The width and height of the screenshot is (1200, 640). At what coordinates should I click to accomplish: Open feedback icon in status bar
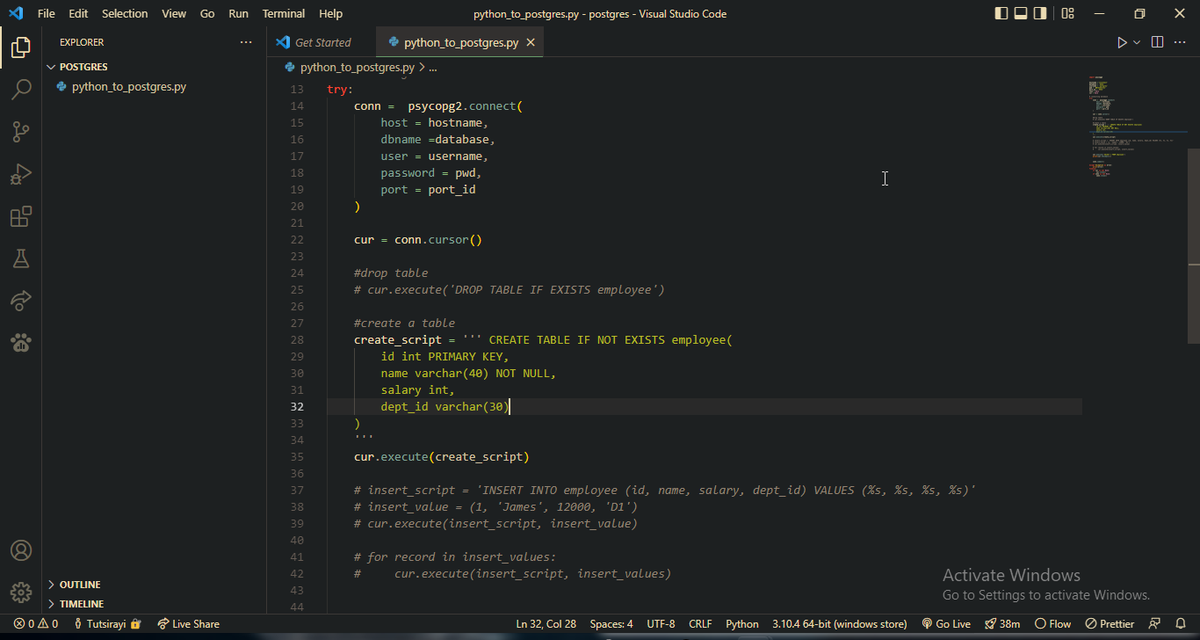click(1154, 624)
